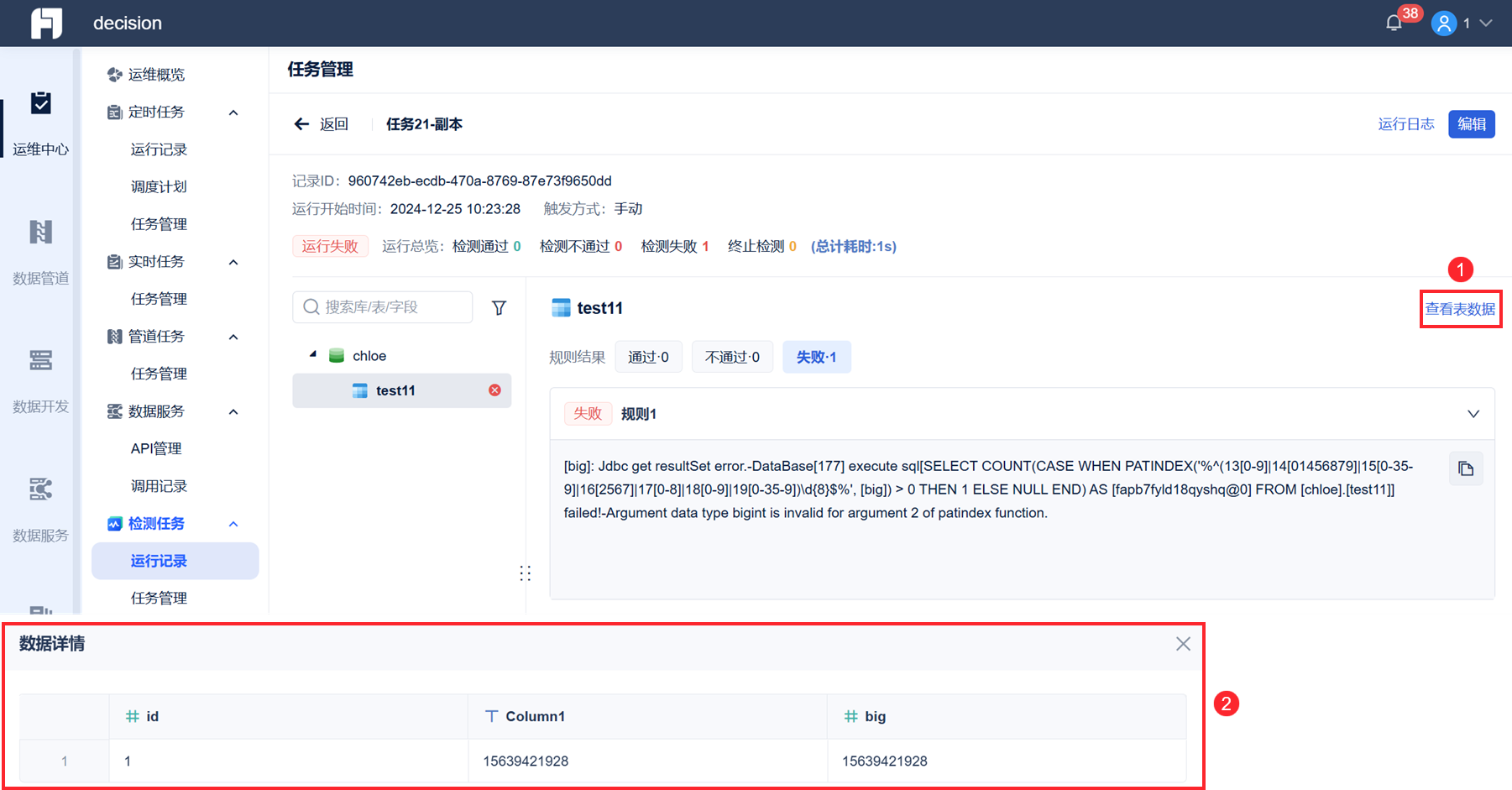
Task: Collapse the 数据服务 menu group
Action: pos(233,411)
